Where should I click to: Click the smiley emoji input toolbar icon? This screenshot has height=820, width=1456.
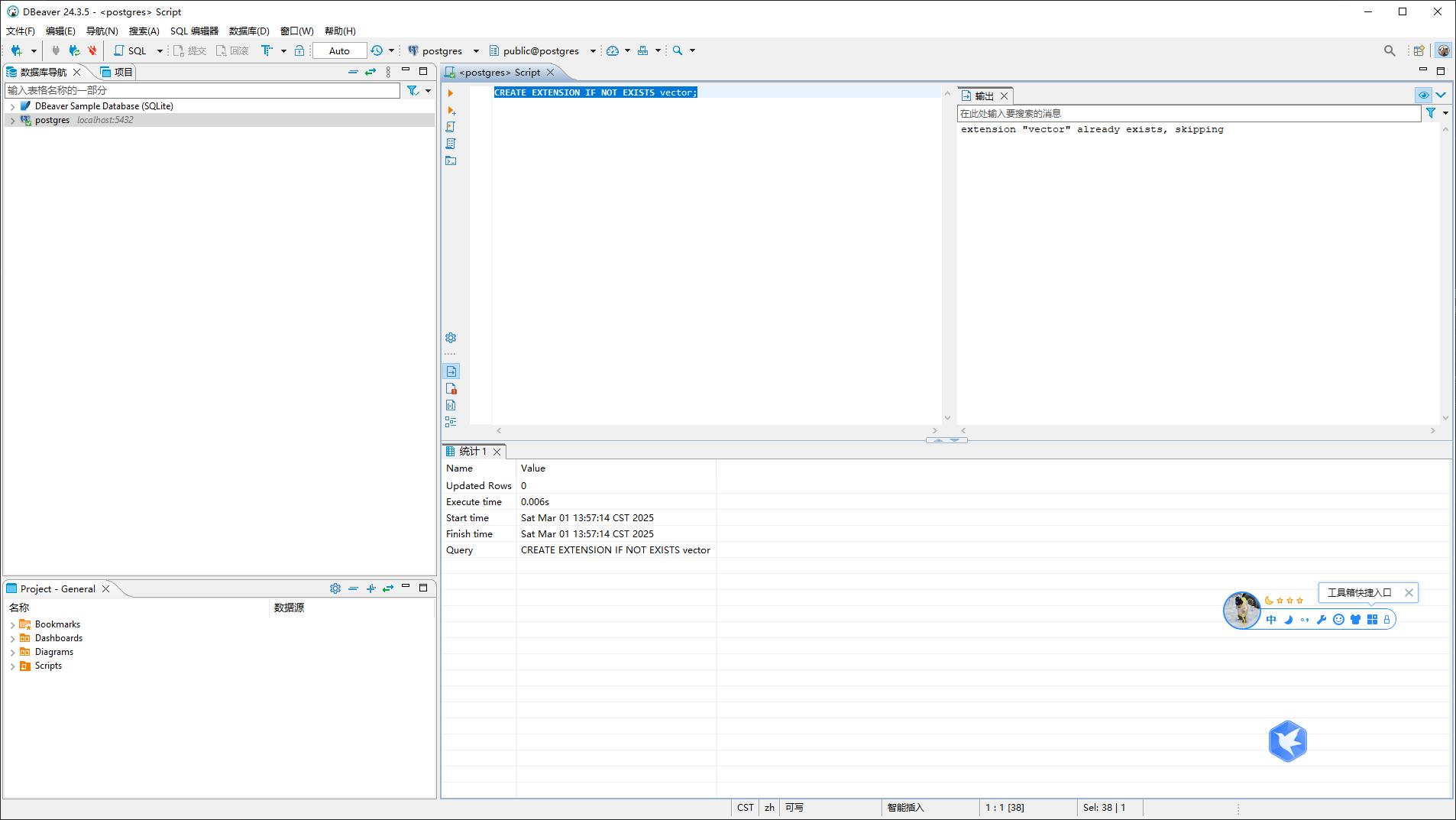(1338, 620)
